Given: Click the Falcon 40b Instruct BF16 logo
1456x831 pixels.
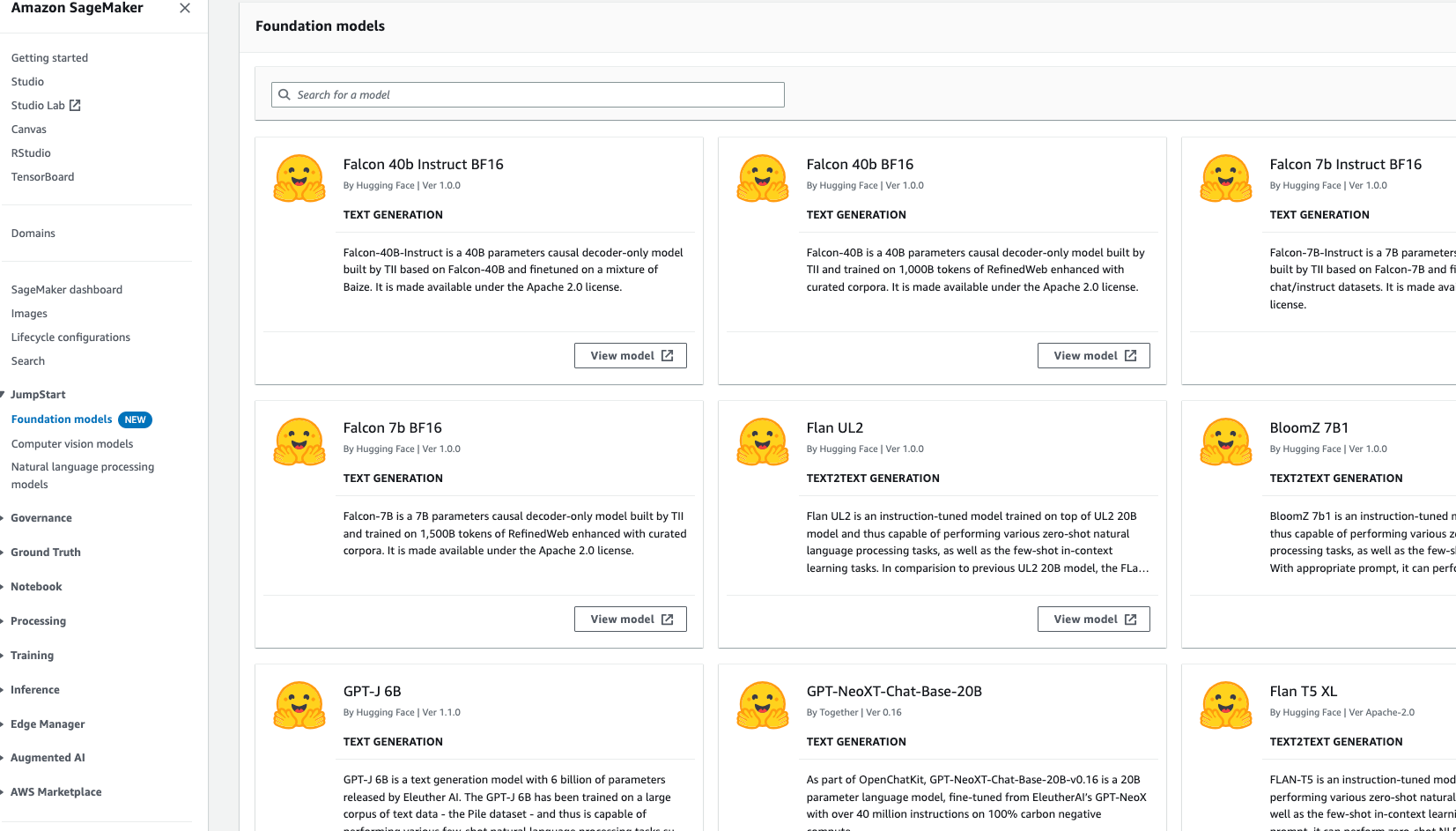Looking at the screenshot, I should click(x=299, y=178).
